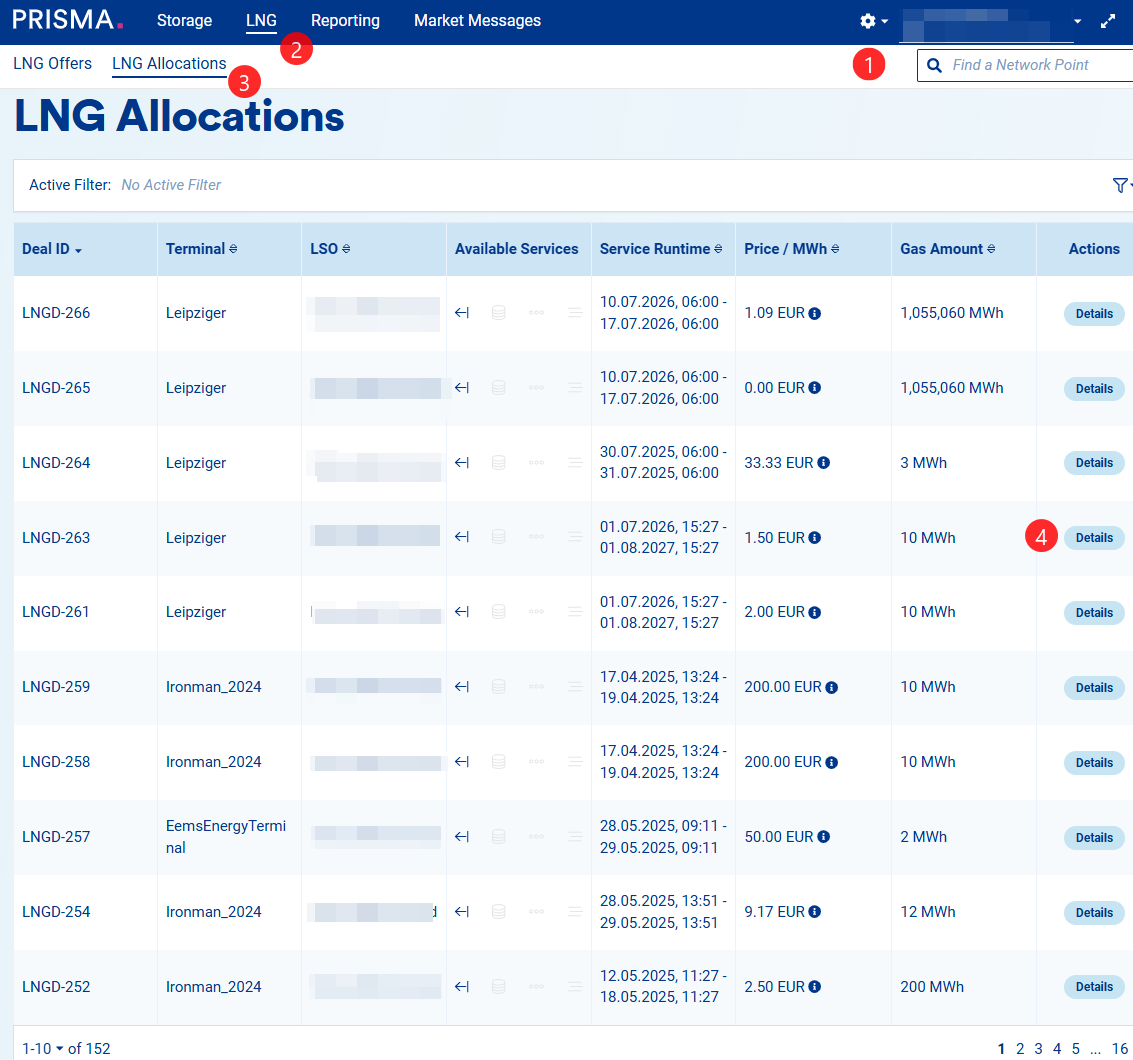Click the storage cylinder icon for LNGD-266
This screenshot has width=1133, height=1060.
499,313
